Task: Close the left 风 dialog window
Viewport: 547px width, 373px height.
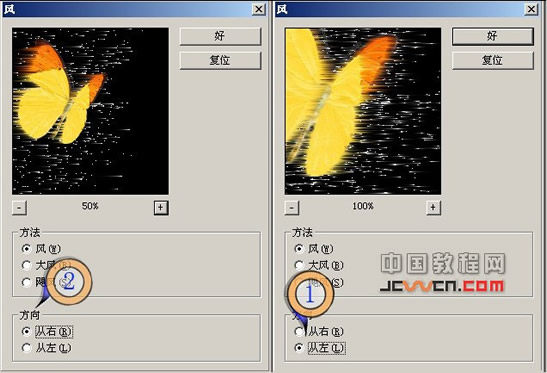Action: pyautogui.click(x=258, y=9)
